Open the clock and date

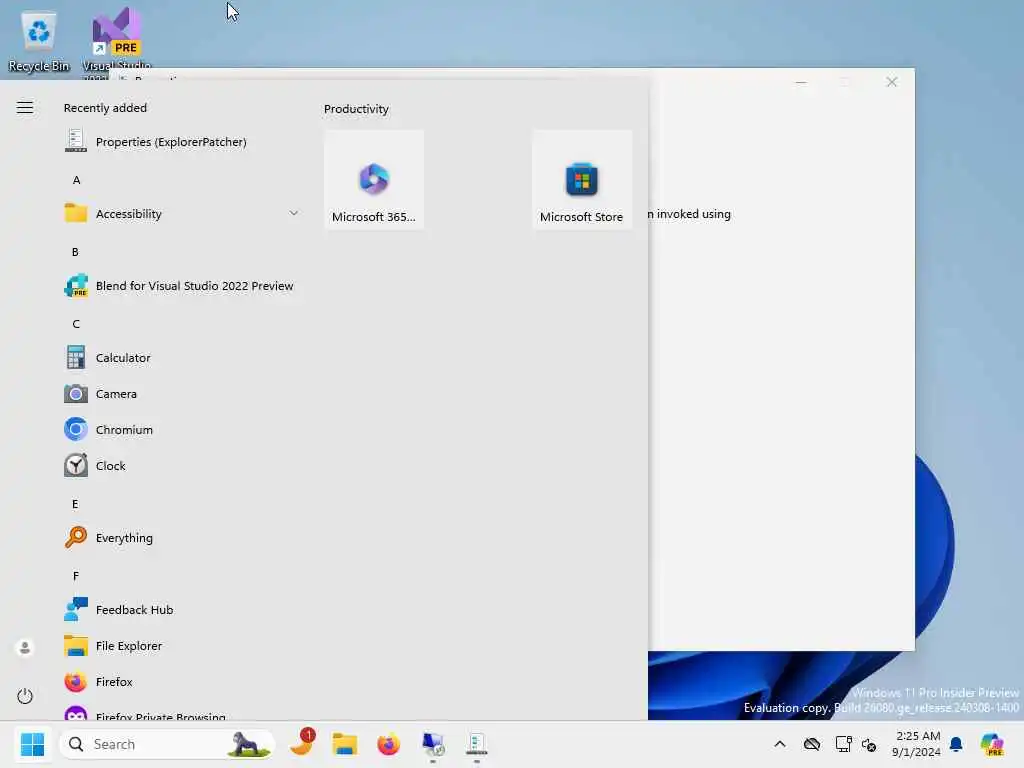click(x=917, y=744)
